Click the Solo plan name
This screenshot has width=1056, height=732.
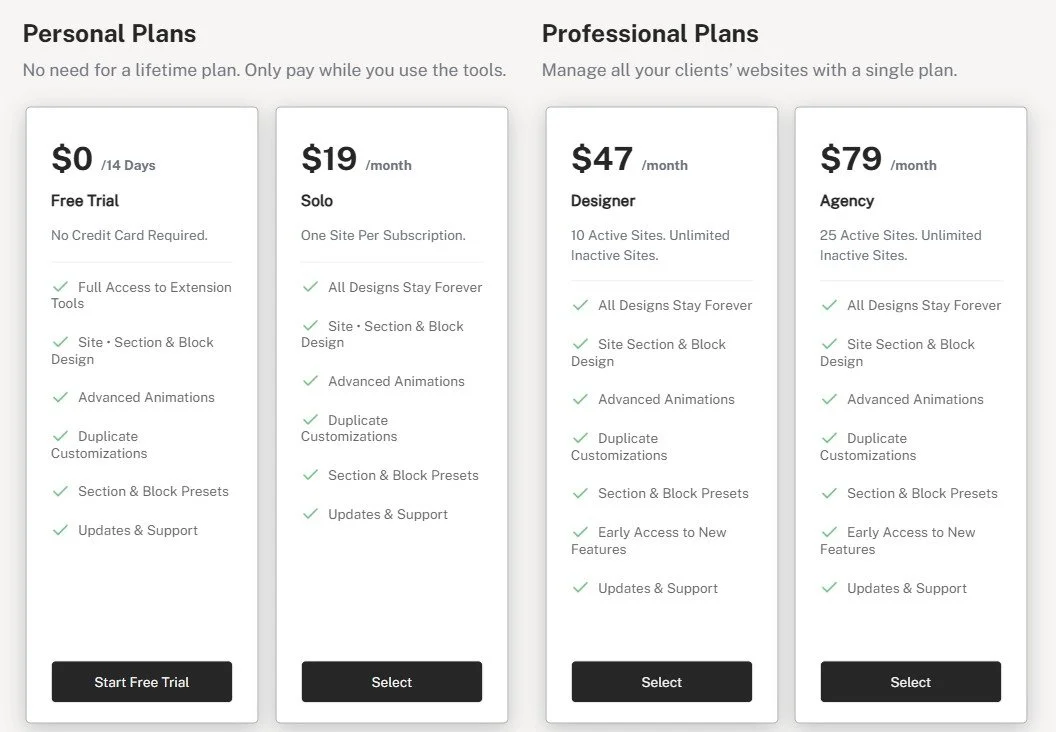(317, 201)
